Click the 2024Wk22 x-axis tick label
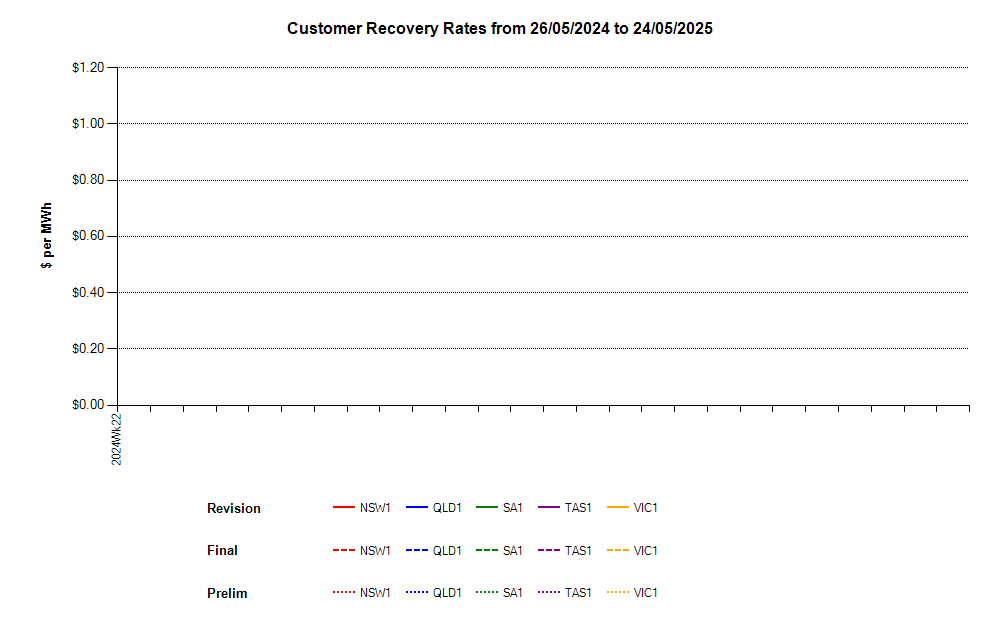 [x=117, y=438]
